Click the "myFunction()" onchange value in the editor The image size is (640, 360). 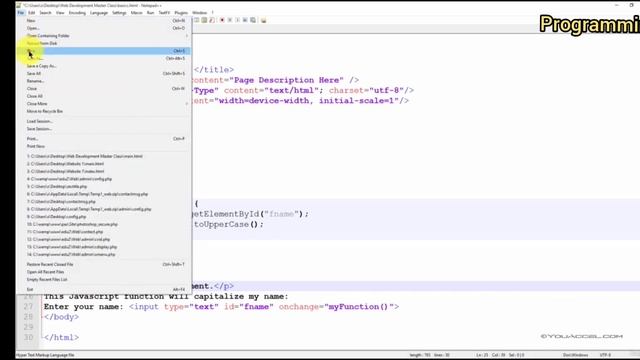pyautogui.click(x=359, y=307)
